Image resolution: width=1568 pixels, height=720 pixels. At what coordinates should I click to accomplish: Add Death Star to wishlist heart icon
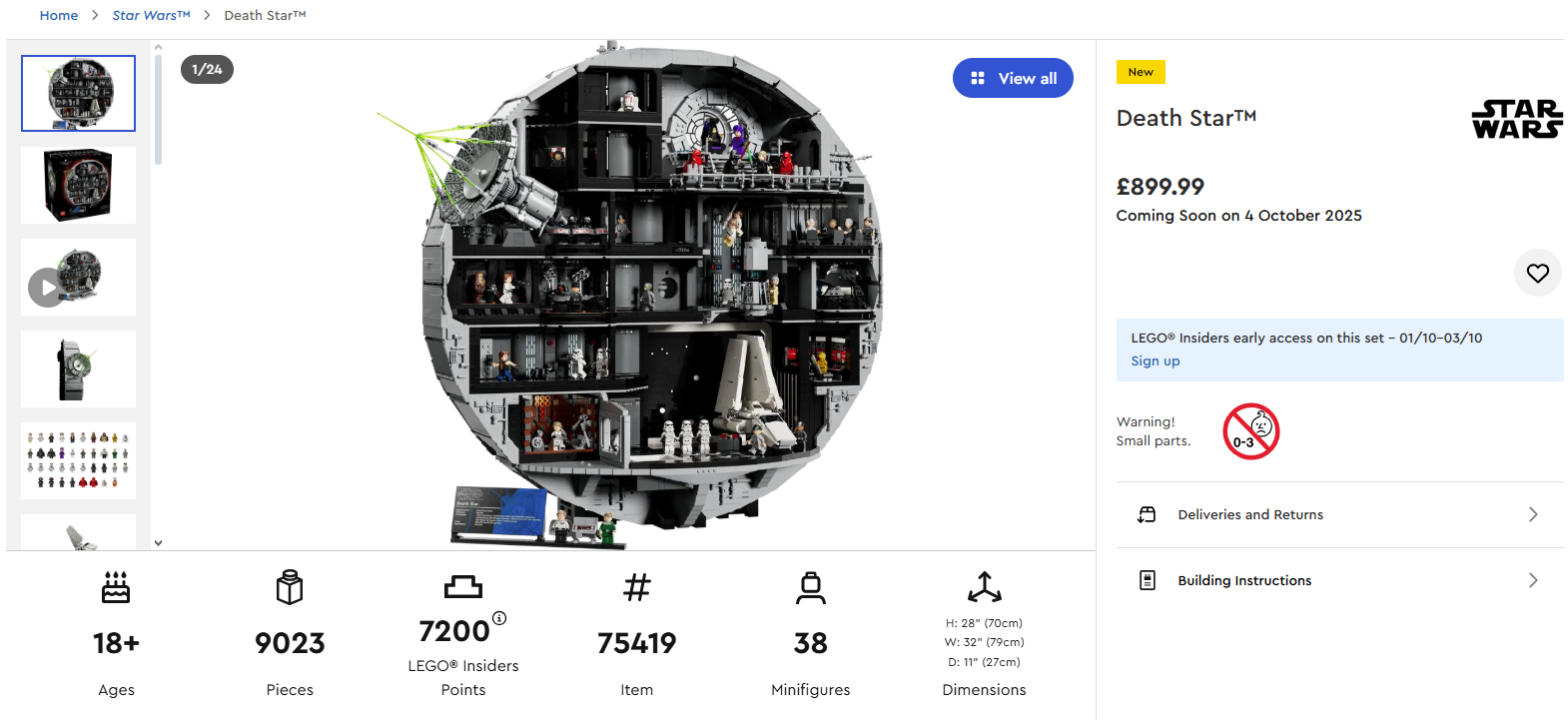[x=1537, y=273]
